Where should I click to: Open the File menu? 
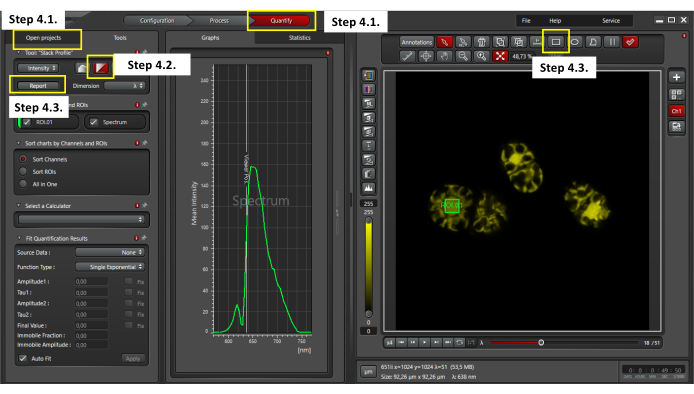pos(526,20)
